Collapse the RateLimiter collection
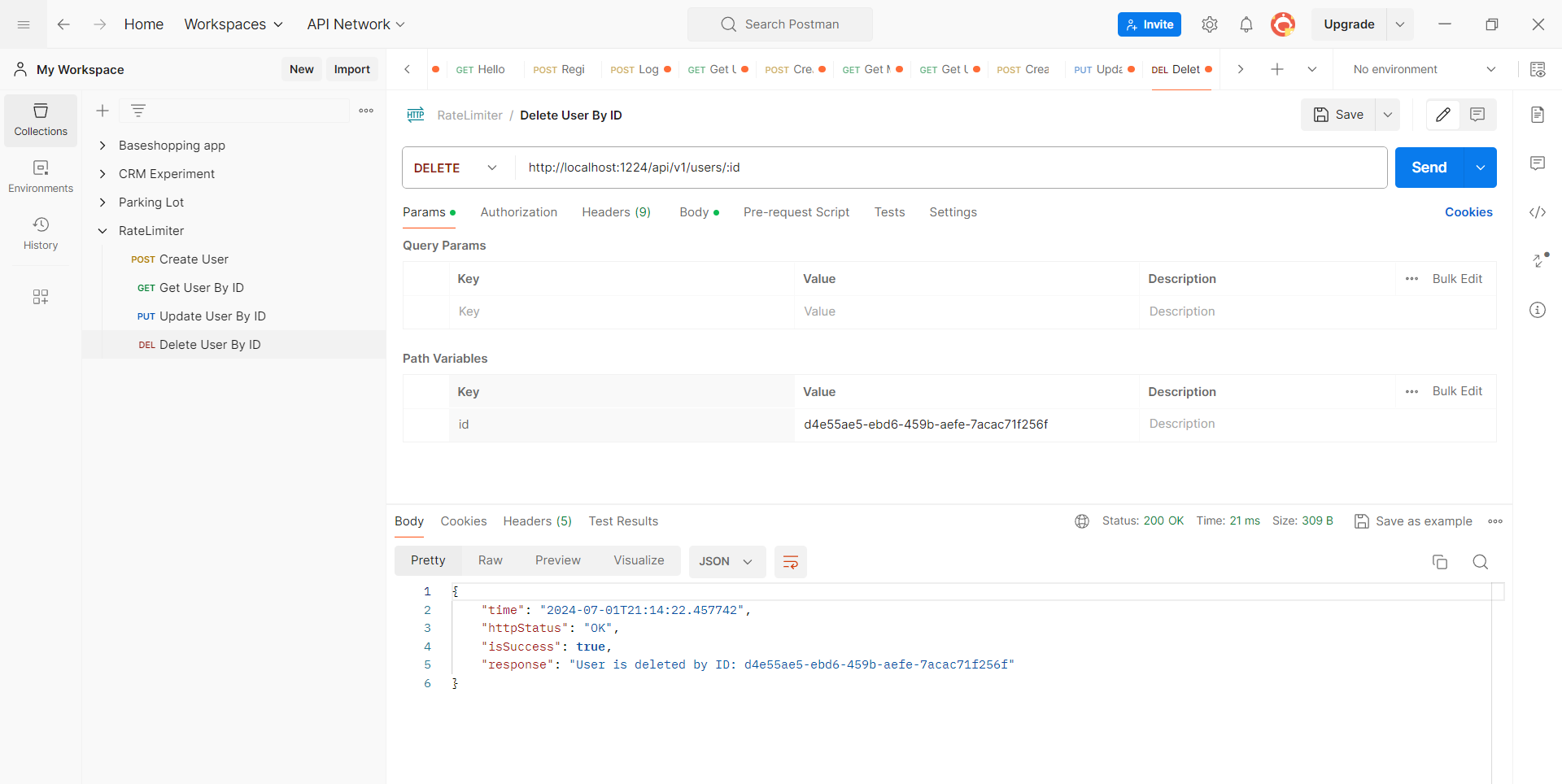The width and height of the screenshot is (1562, 784). (x=103, y=231)
